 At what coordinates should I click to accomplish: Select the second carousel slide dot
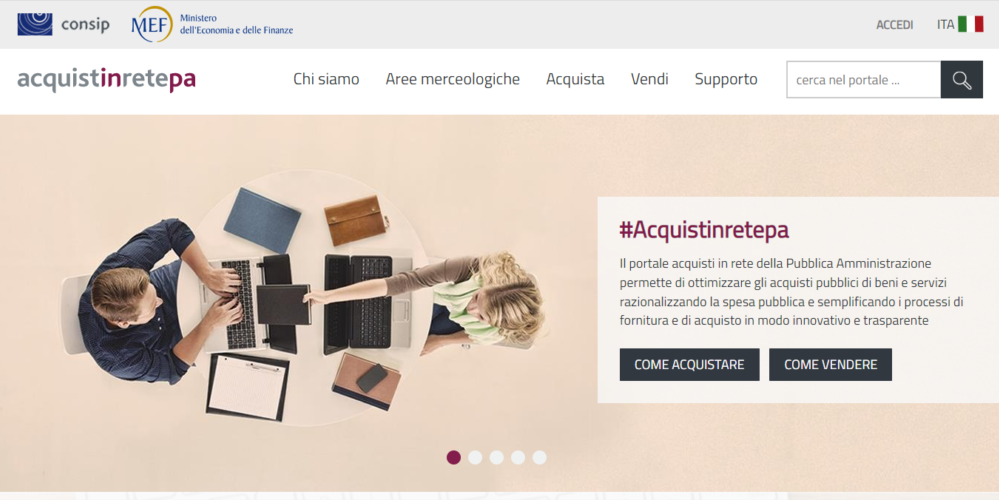click(x=475, y=457)
